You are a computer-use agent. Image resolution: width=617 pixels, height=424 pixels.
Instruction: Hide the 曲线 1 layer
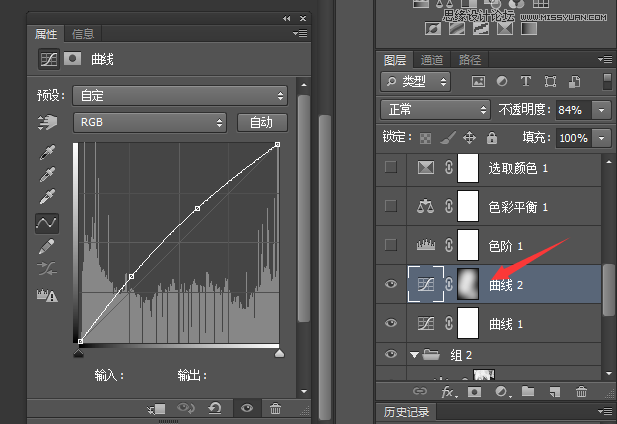[391, 323]
